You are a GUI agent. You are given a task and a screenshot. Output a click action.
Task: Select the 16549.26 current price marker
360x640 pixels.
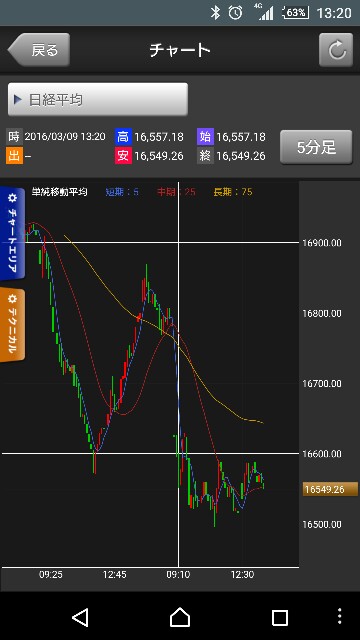[330, 489]
